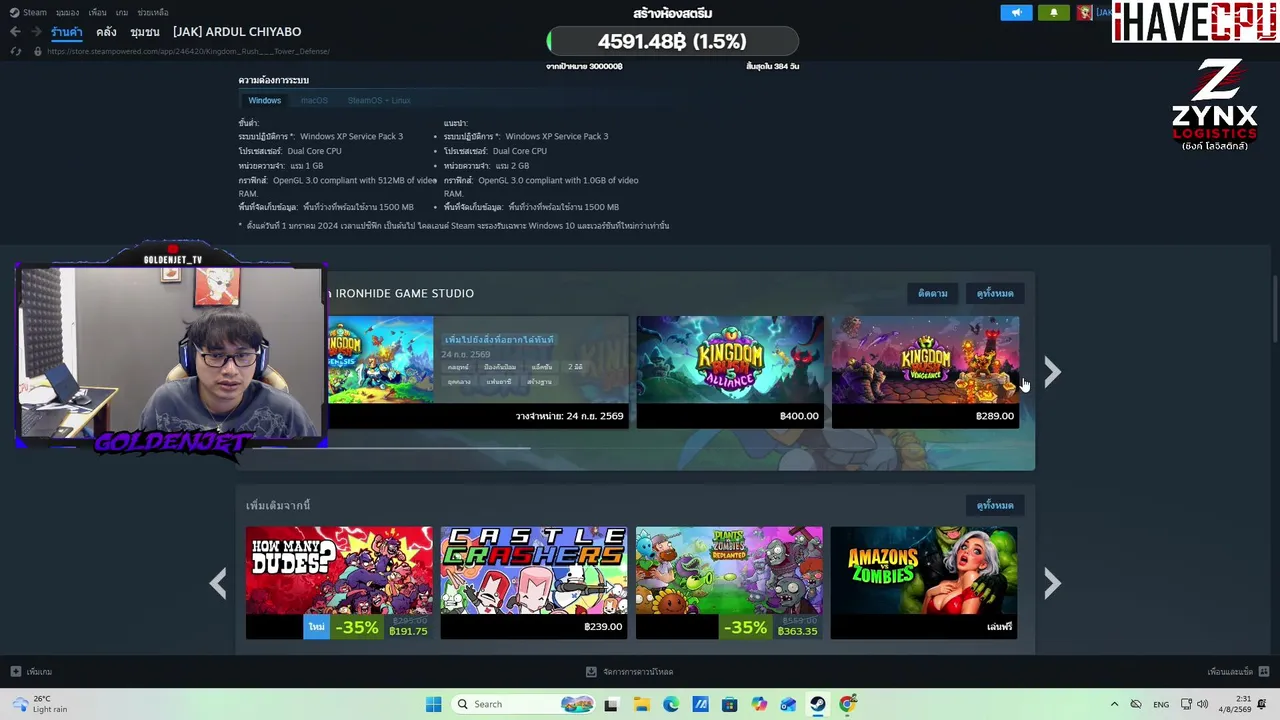This screenshot has width=1280, height=720.
Task: Click the ความต้องการระบบ heading
Action: pyautogui.click(x=273, y=80)
